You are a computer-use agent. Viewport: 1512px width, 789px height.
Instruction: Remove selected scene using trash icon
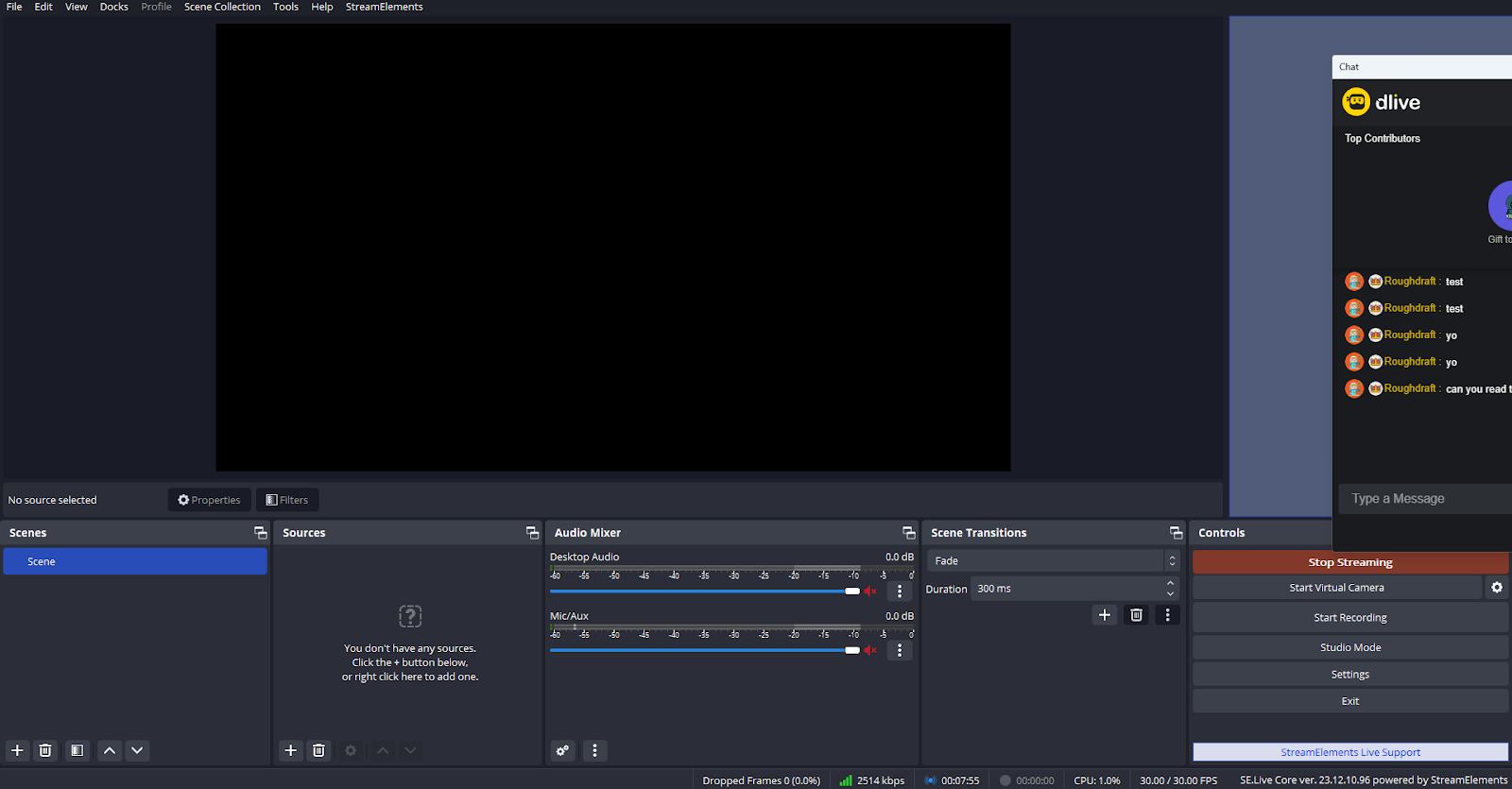45,750
